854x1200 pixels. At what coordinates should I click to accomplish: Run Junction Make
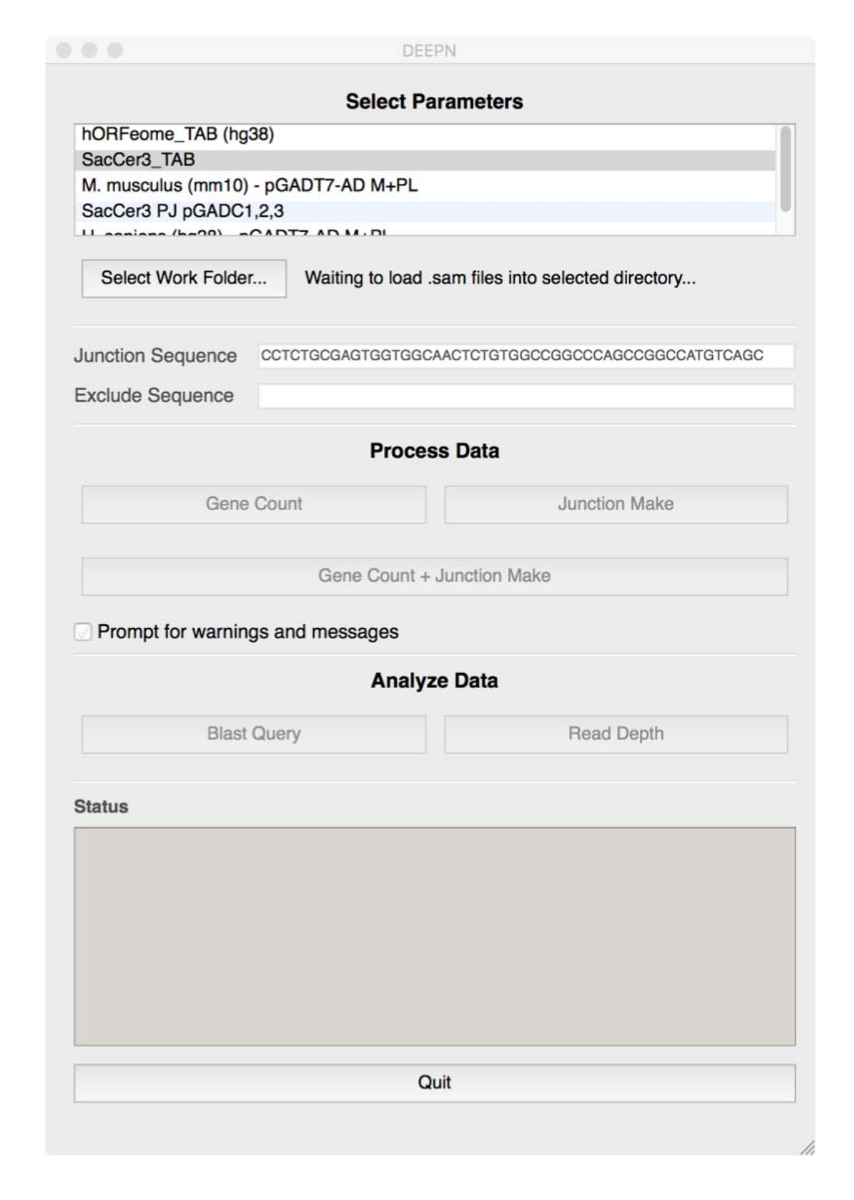(x=615, y=504)
